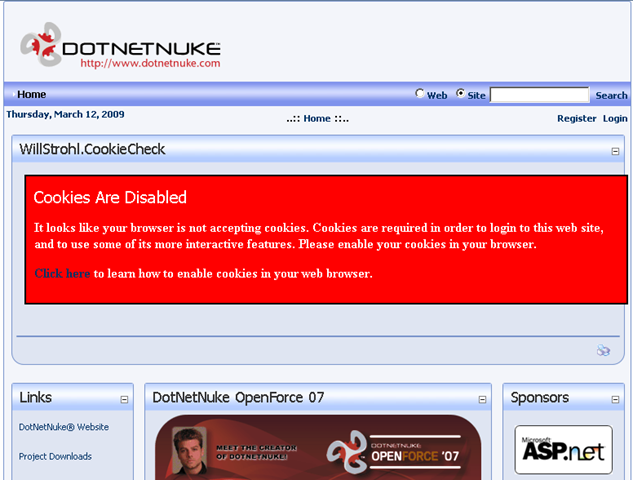Click the Links module title
This screenshot has width=633, height=480.
tap(36, 397)
